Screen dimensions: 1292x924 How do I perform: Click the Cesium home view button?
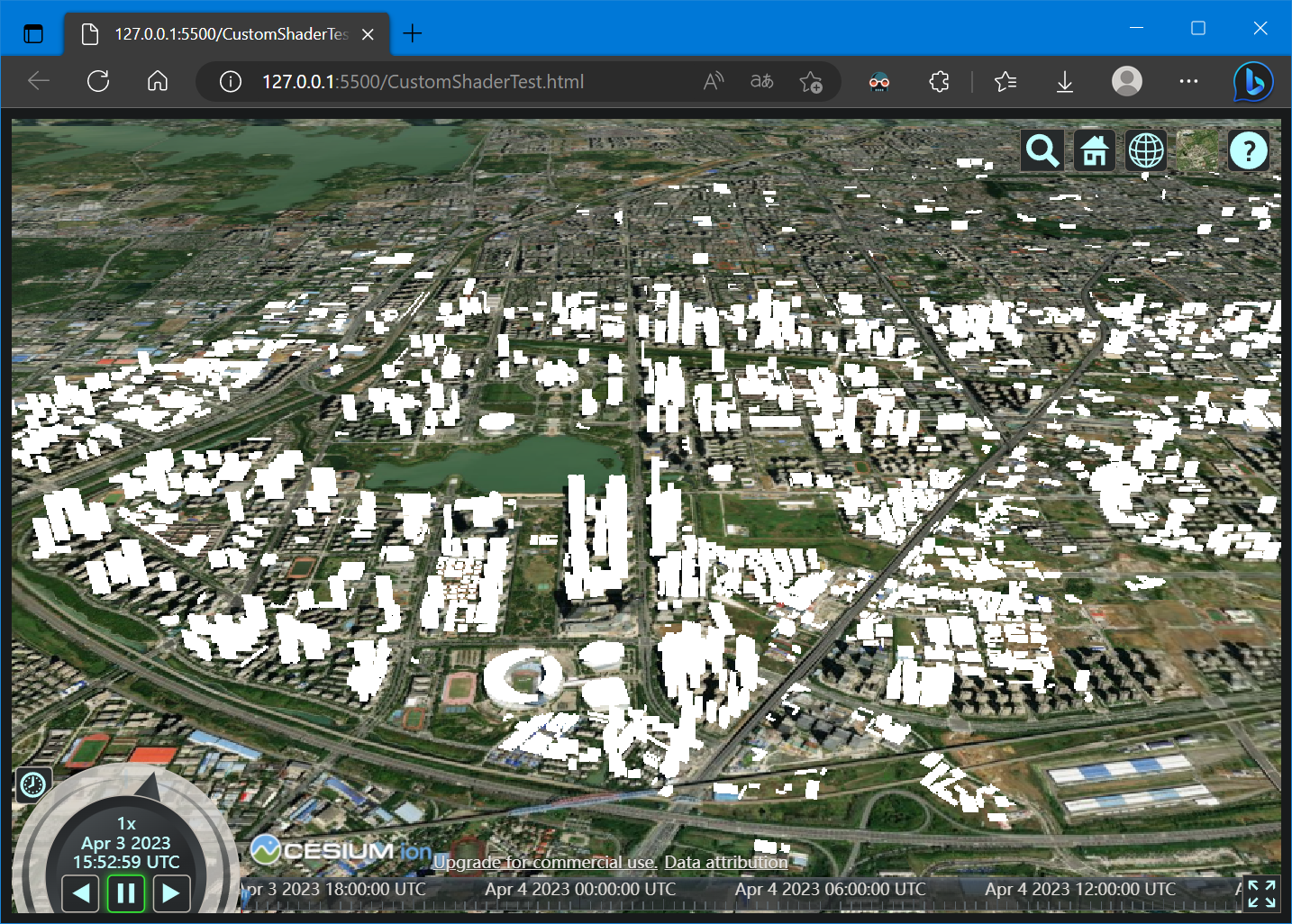pos(1094,151)
